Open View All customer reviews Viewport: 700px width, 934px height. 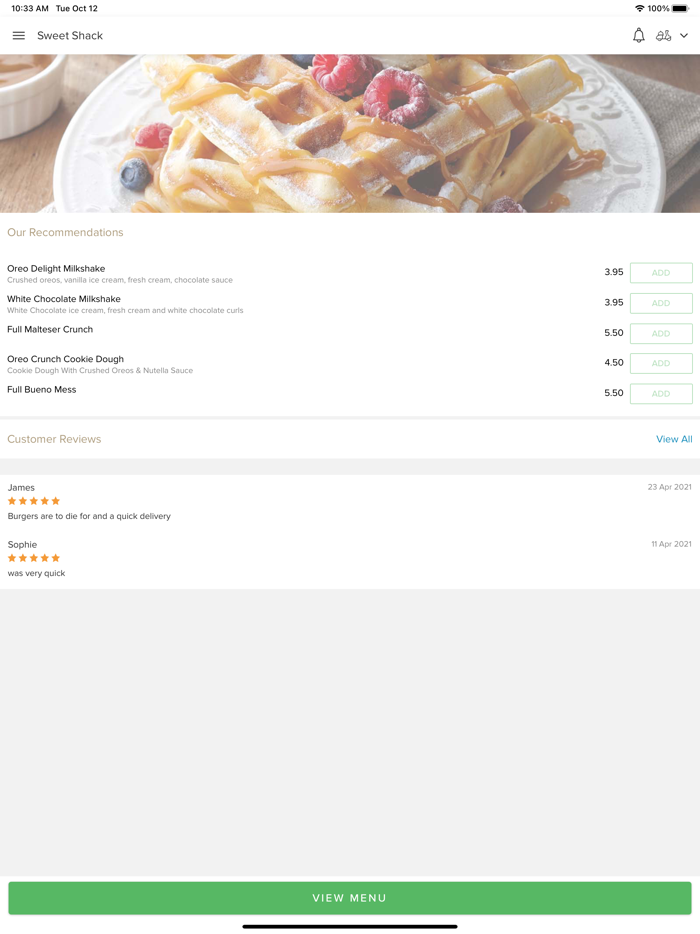pyautogui.click(x=673, y=439)
